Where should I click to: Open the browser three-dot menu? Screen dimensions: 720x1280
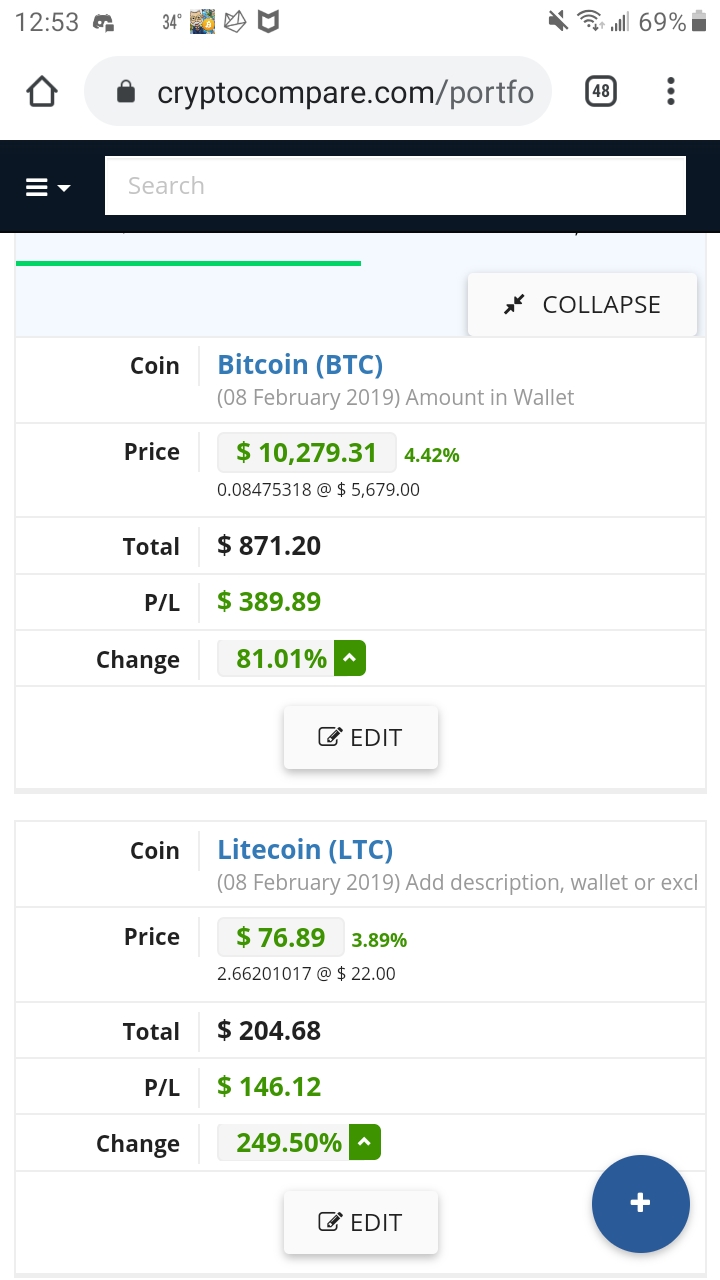(671, 92)
